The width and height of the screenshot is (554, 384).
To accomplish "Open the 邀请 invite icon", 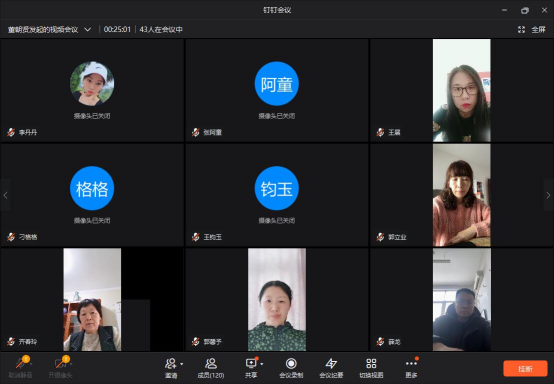I will pos(171,364).
